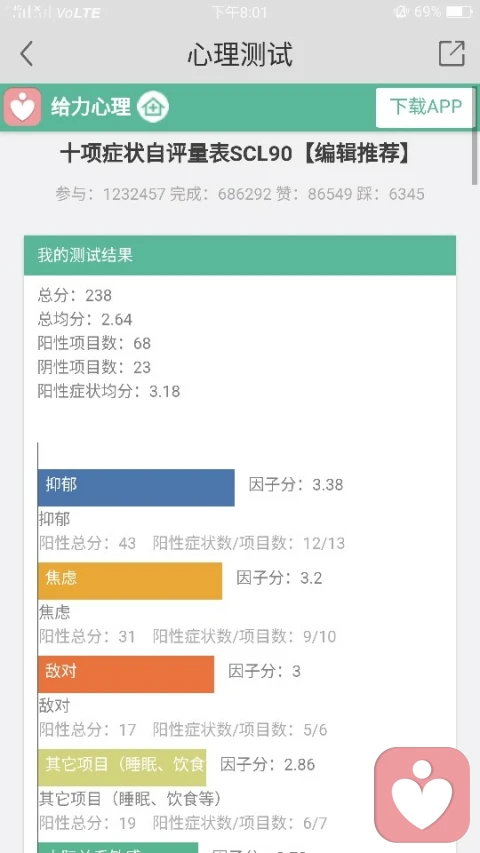The height and width of the screenshot is (853, 480).
Task: Select the yellow 焦虑 factor bar
Action: [130, 581]
